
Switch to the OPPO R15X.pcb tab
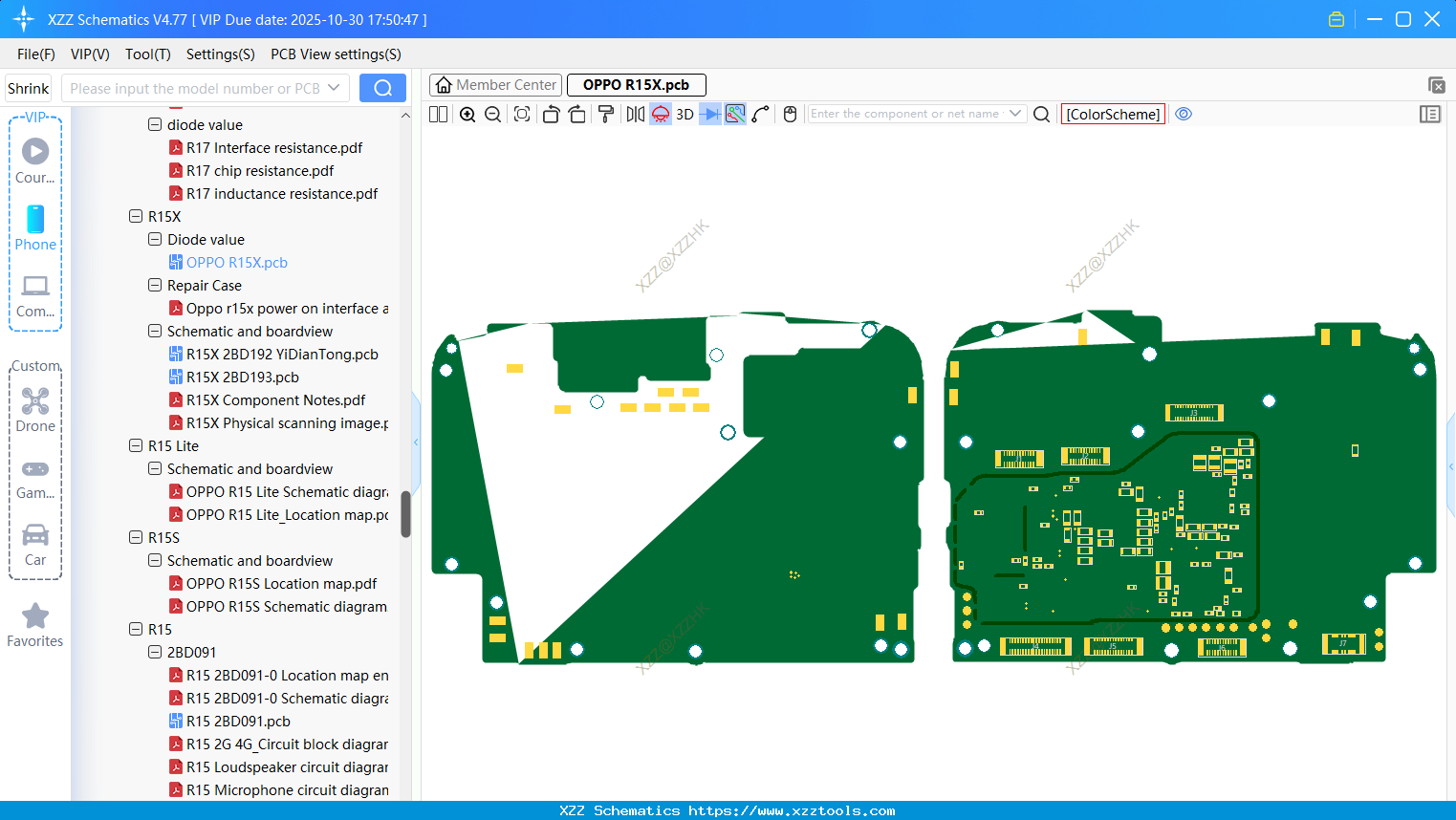pyautogui.click(x=637, y=85)
